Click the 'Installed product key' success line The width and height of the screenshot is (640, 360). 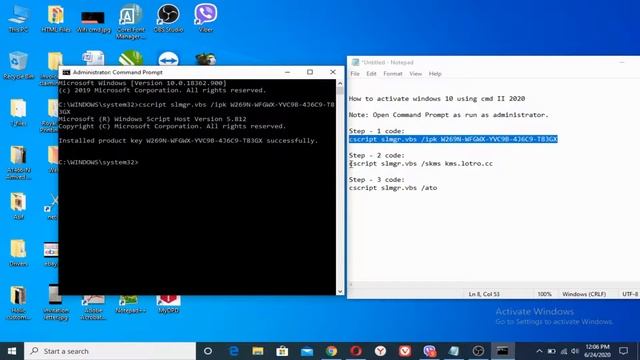coord(188,141)
